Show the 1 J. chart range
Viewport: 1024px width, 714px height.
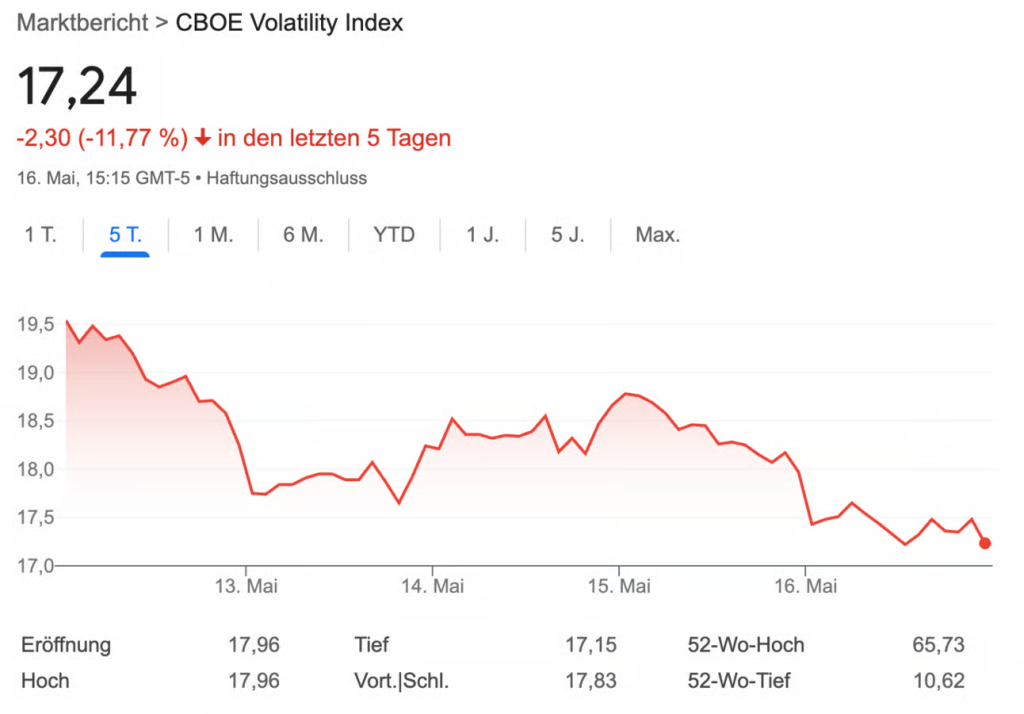[x=483, y=236]
